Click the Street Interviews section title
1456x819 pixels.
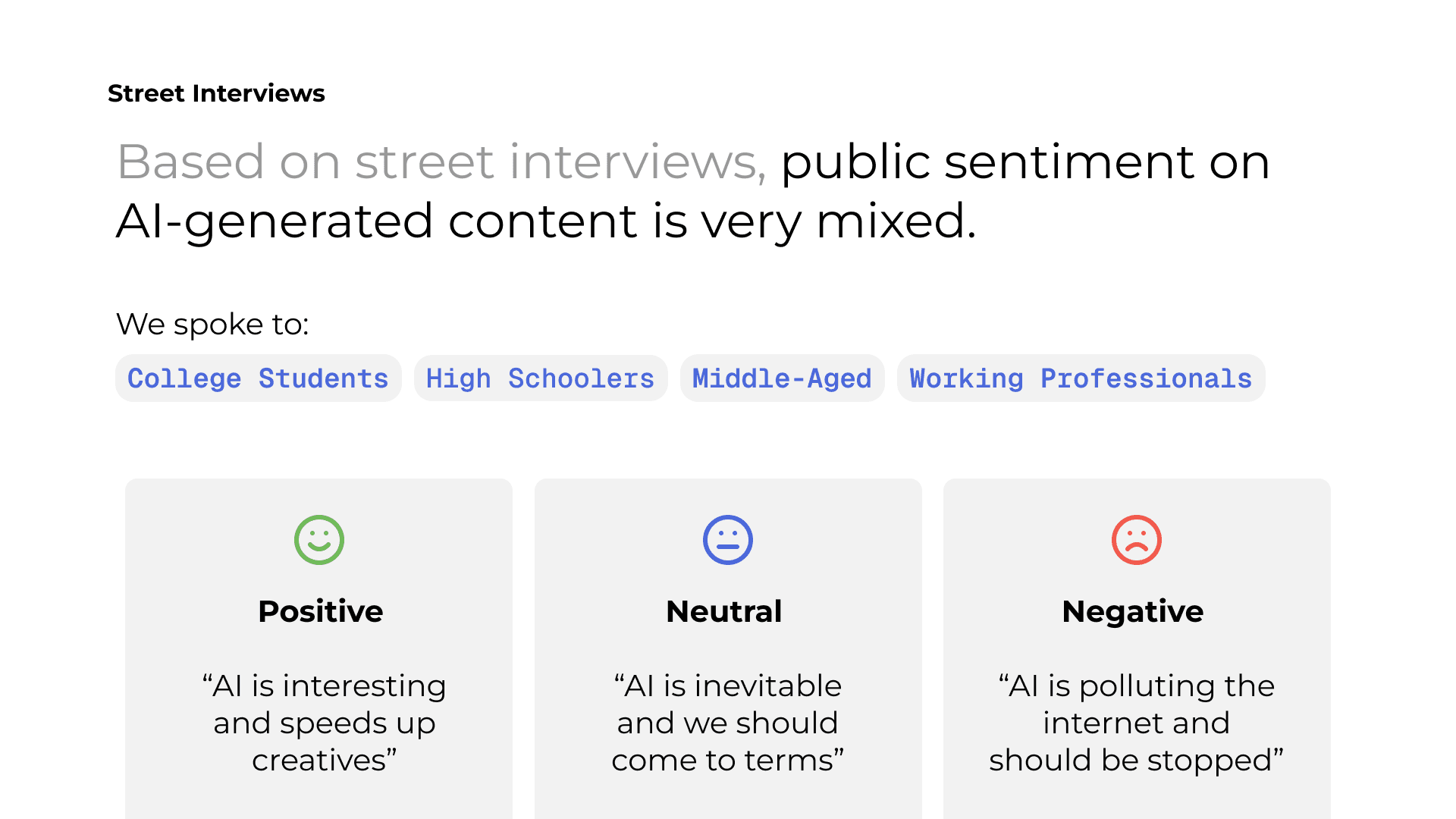[x=216, y=93]
